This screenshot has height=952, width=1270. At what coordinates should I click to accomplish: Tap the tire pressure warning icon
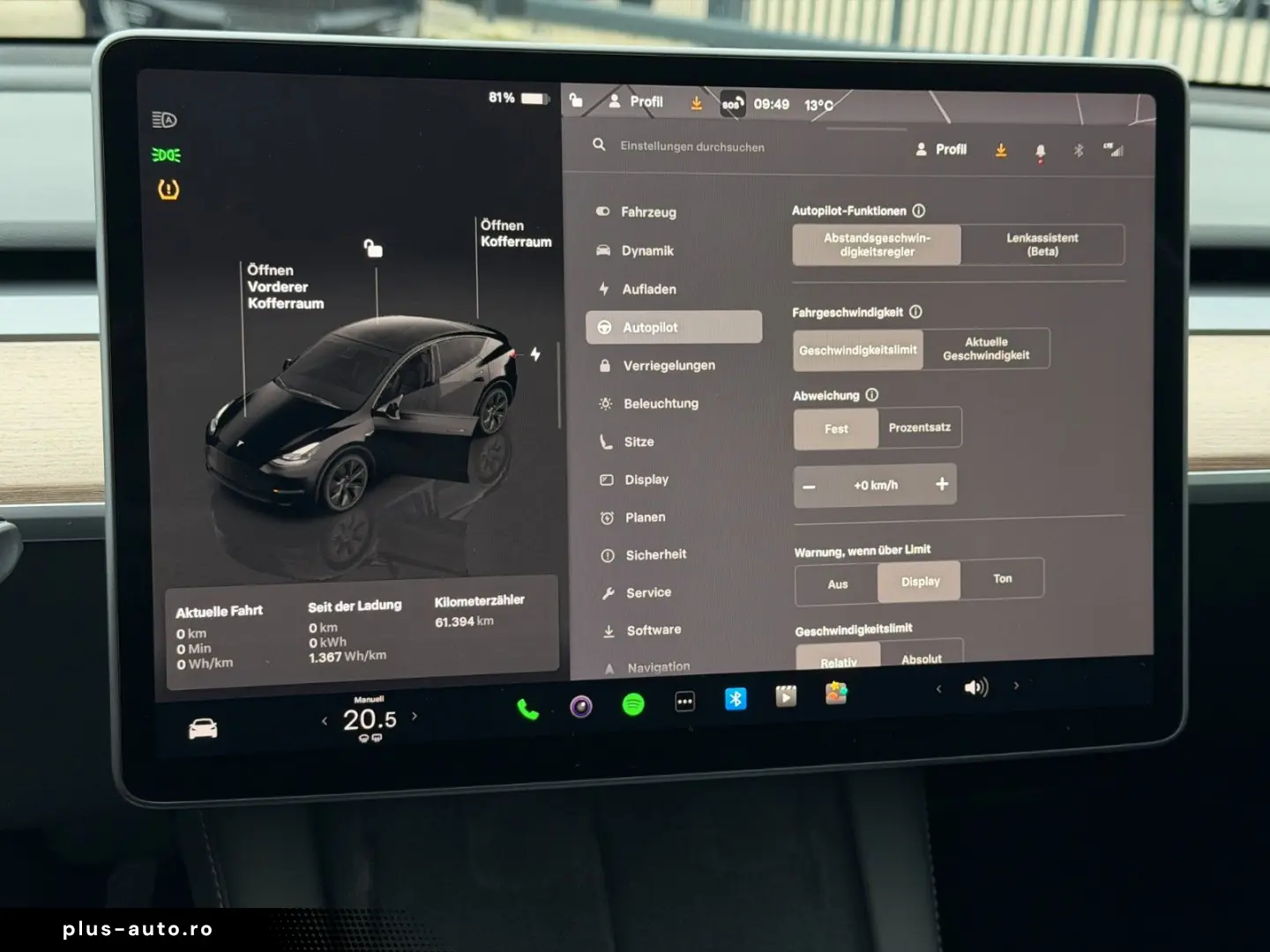point(168,189)
